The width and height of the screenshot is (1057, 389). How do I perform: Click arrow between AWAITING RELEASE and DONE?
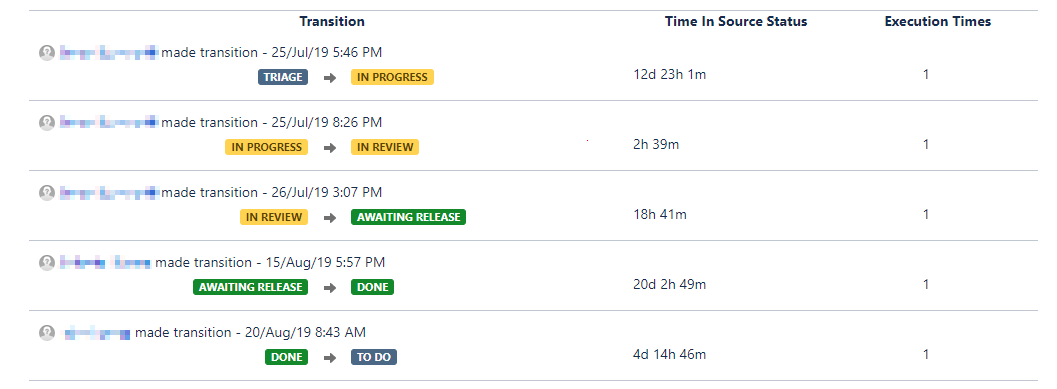tap(330, 288)
